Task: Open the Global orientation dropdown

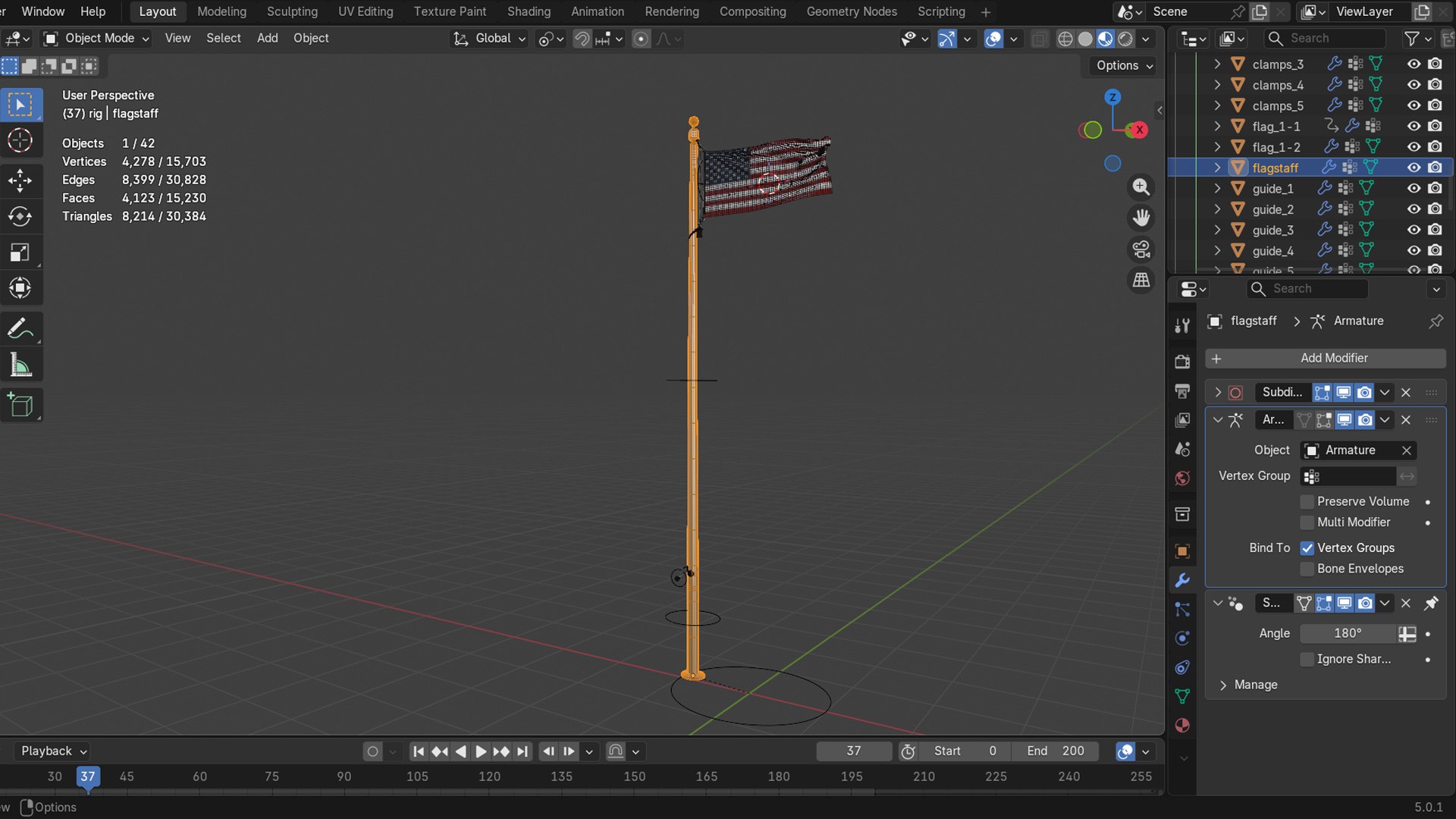Action: coord(489,39)
